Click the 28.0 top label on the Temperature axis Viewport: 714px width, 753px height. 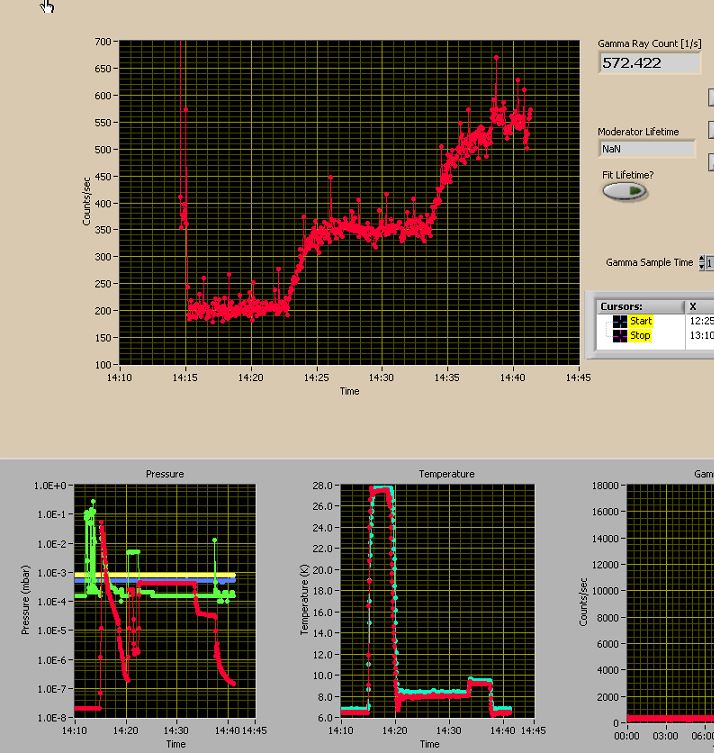pyautogui.click(x=321, y=486)
